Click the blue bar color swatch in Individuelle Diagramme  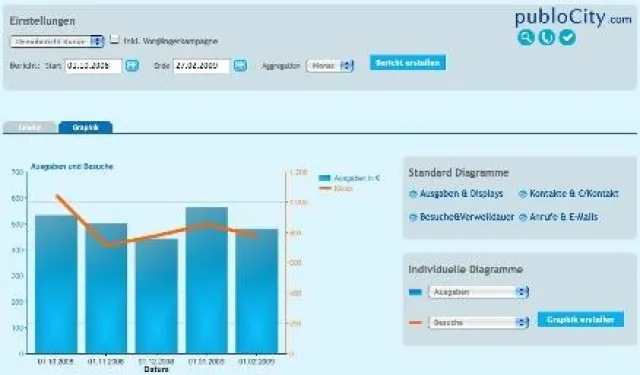tap(415, 292)
